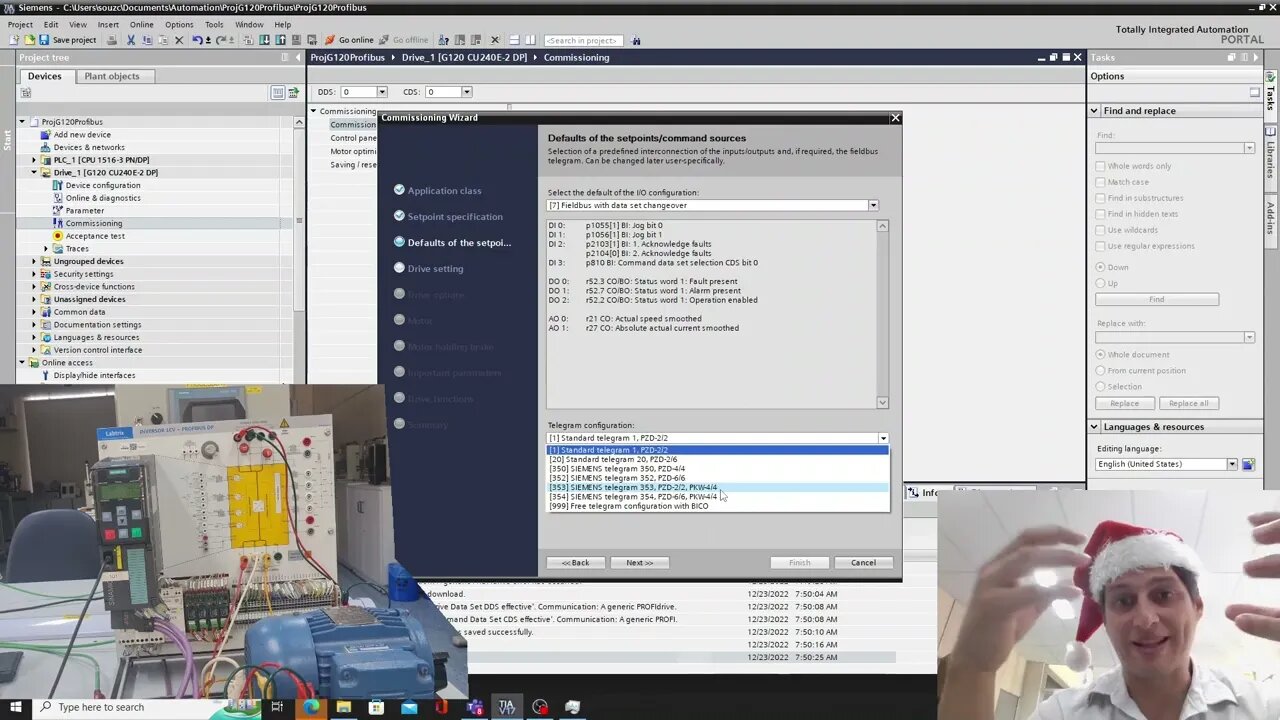Click Go online in the toolbar

click(349, 40)
